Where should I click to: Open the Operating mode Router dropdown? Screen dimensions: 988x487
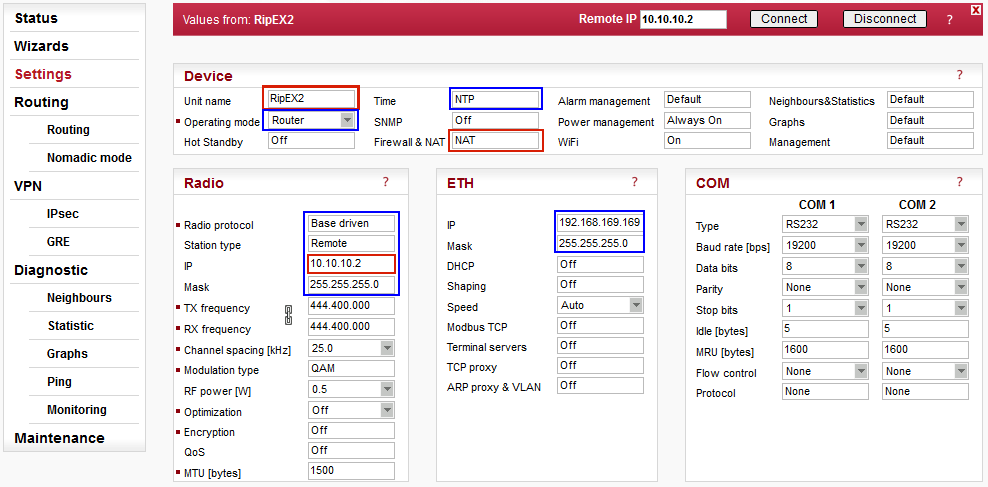[x=312, y=120]
